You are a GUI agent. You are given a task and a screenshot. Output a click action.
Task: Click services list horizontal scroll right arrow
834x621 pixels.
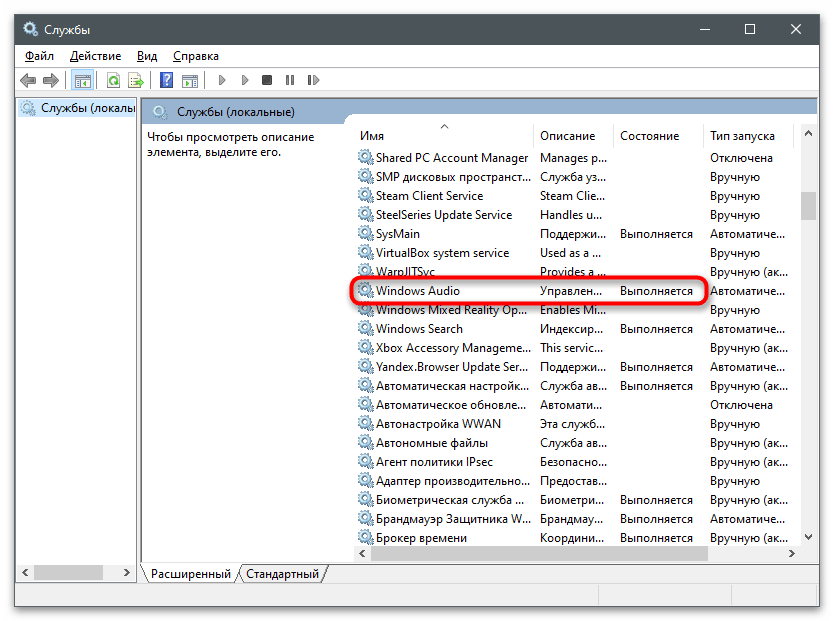(791, 553)
